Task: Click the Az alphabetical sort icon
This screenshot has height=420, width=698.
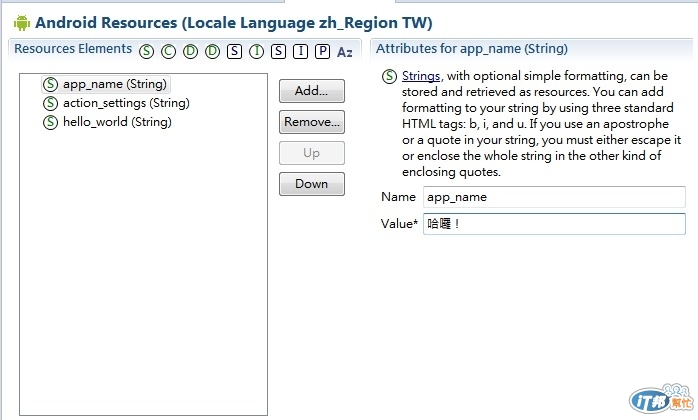Action: click(x=345, y=52)
